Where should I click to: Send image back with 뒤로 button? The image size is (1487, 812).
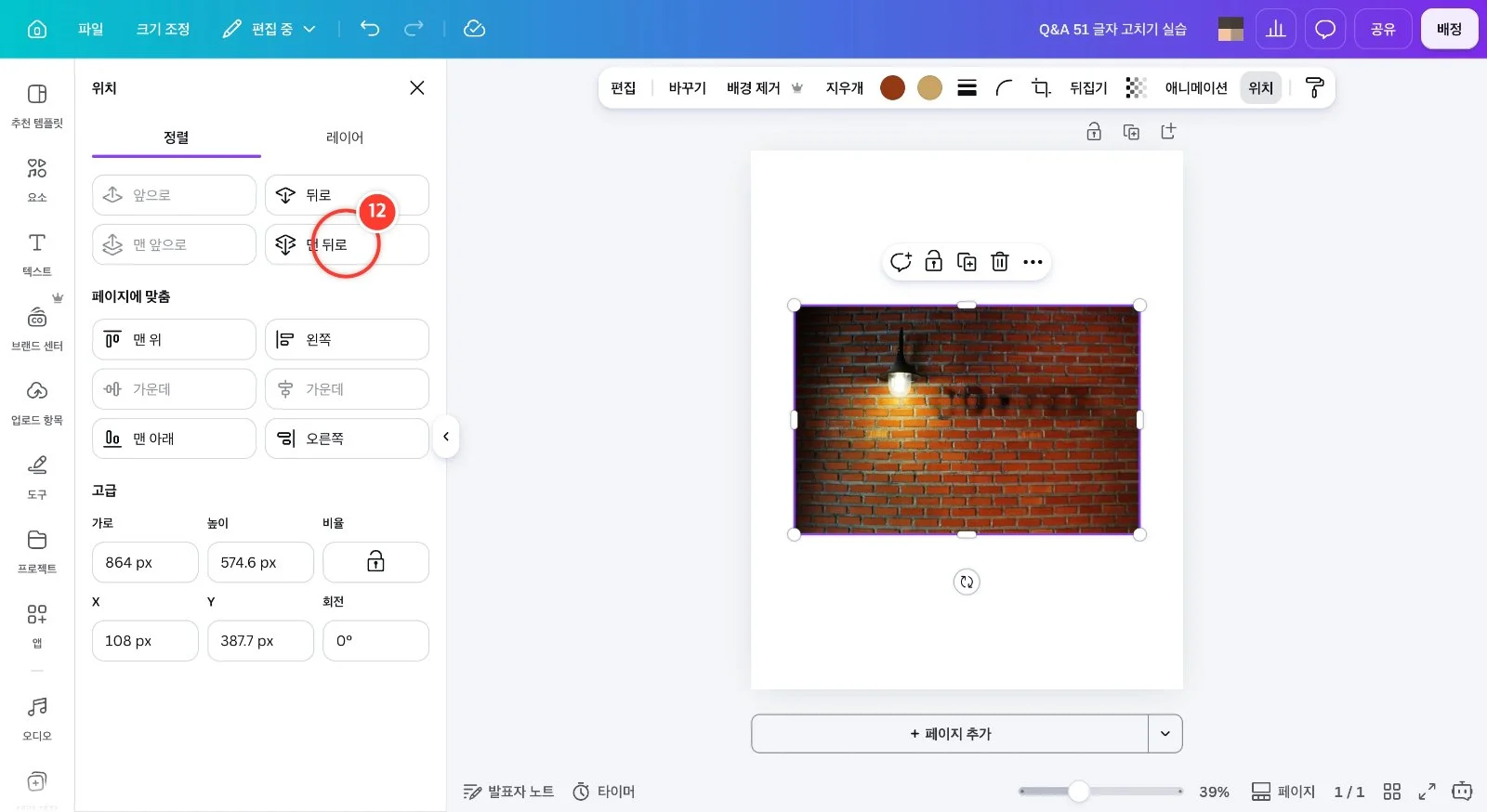(347, 195)
